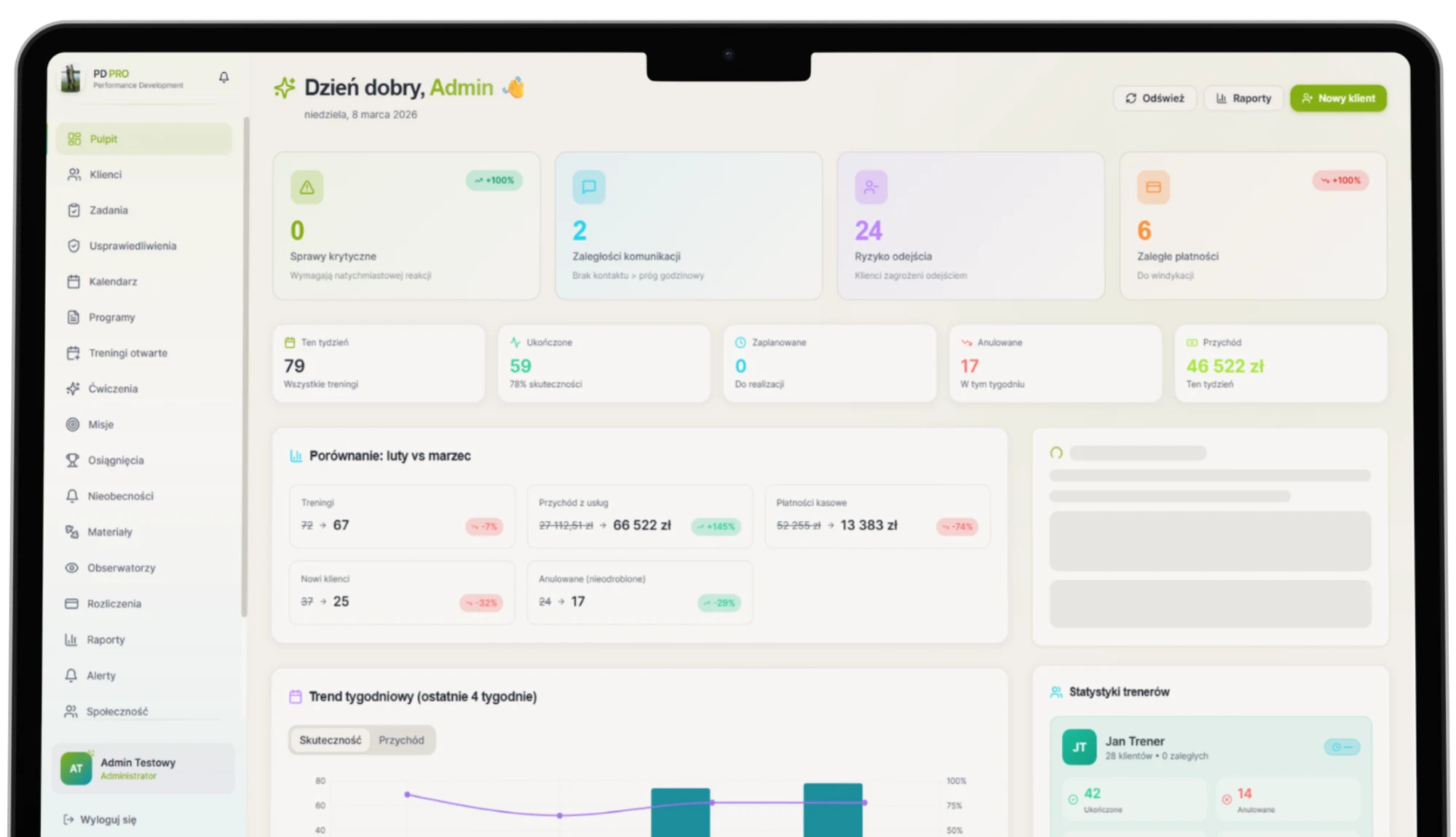Switch chart to Skuteczność tab
This screenshot has width=1456, height=837.
coord(331,740)
